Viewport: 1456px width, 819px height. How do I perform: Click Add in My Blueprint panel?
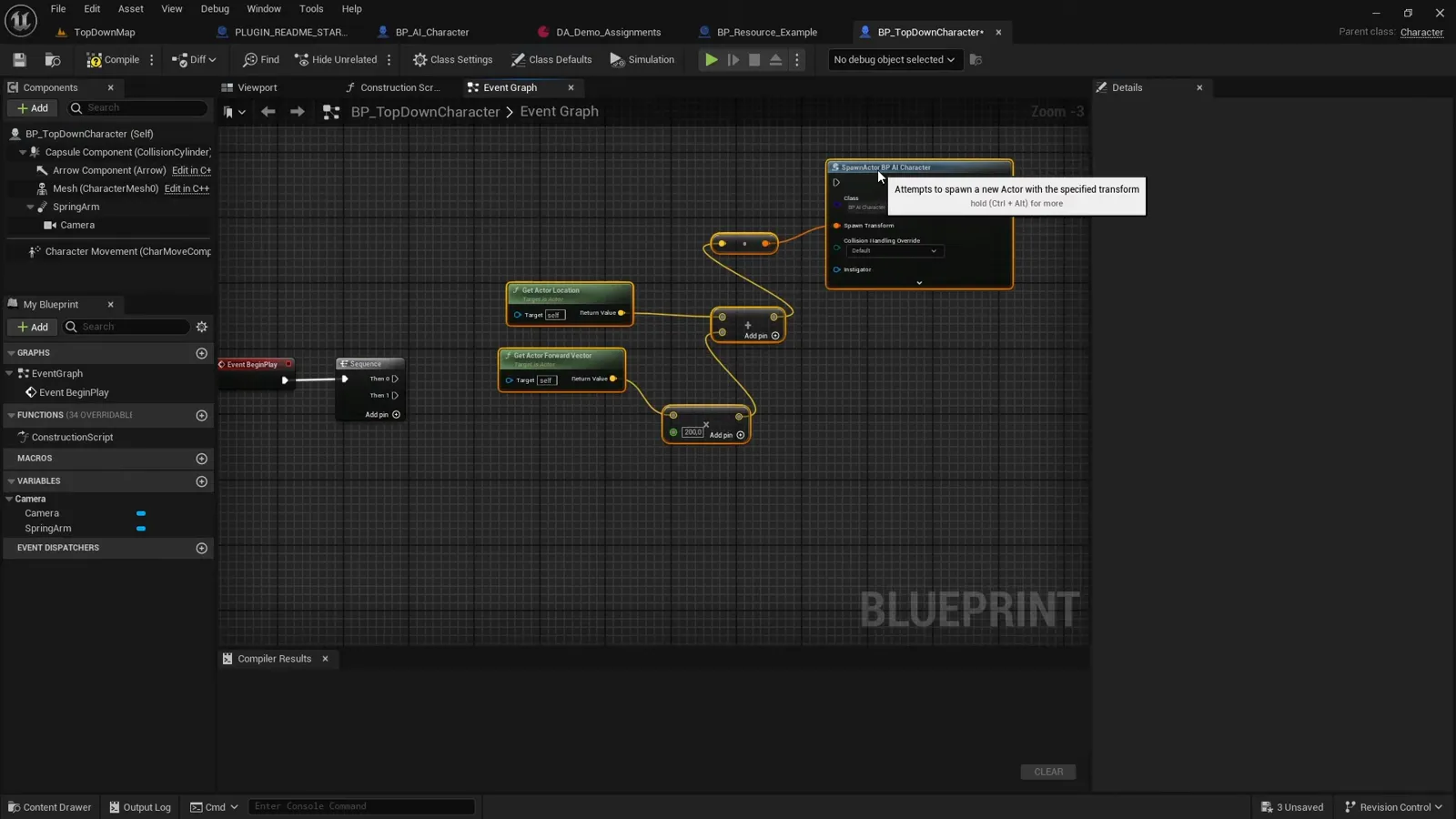pos(33,327)
